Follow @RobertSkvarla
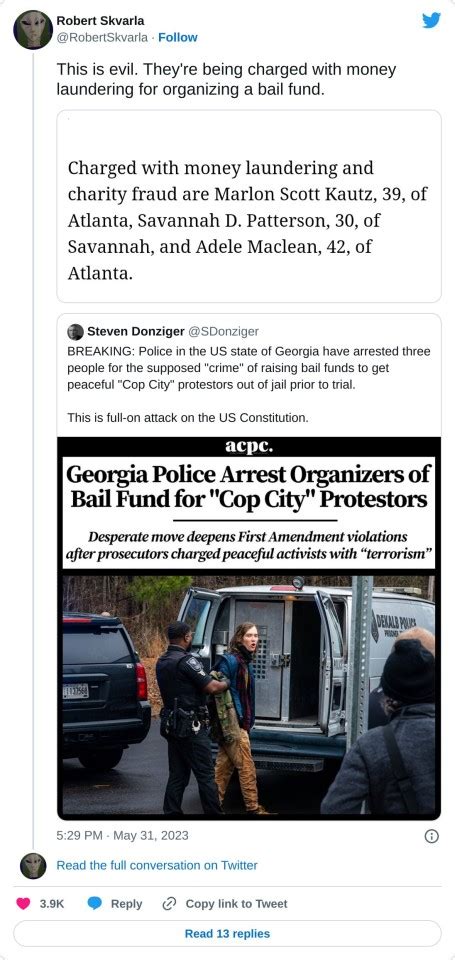This screenshot has width=455, height=960. click(x=178, y=37)
